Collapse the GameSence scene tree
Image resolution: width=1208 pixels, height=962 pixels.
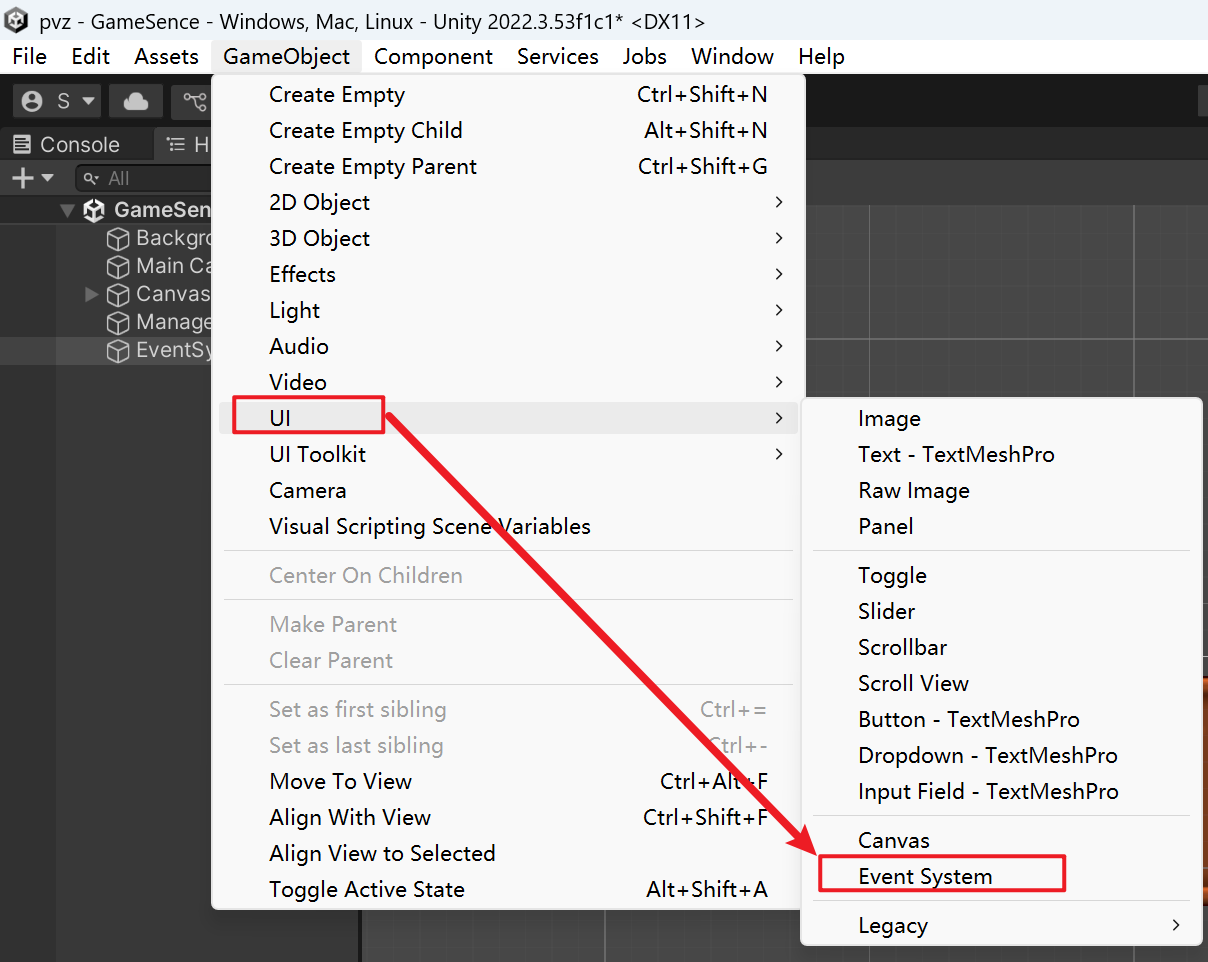pyautogui.click(x=67, y=210)
